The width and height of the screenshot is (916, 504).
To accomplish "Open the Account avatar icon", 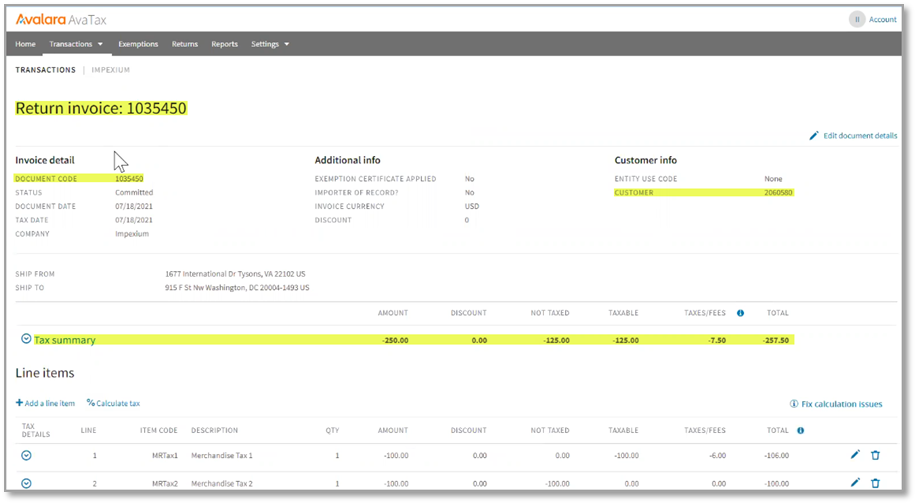I will tap(856, 19).
